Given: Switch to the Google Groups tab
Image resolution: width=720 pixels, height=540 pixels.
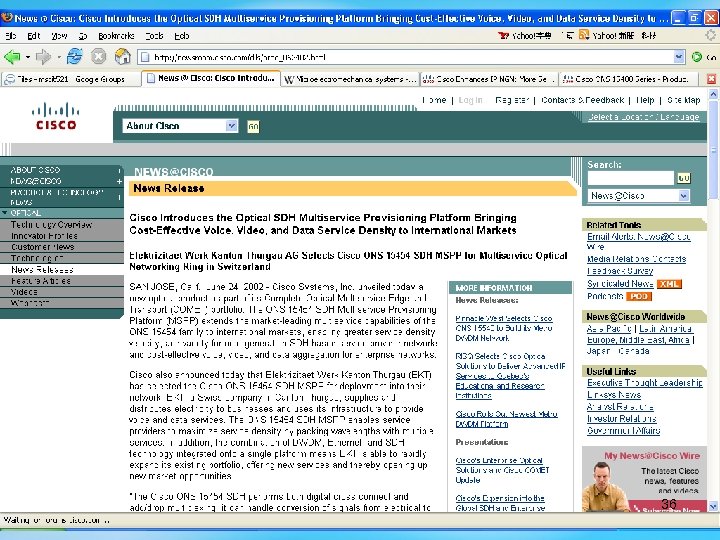Looking at the screenshot, I should 71,79.
